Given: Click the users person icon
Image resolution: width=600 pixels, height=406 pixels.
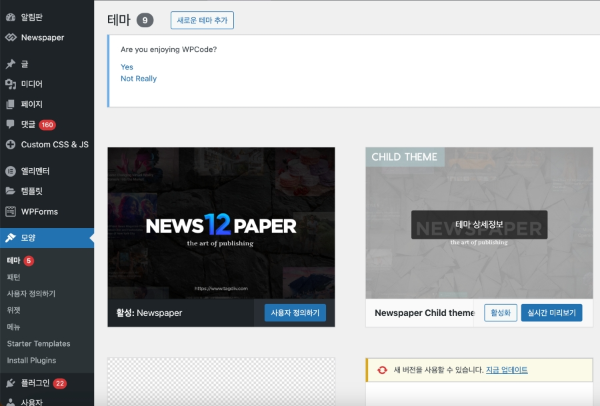Looking at the screenshot, I should click(x=11, y=402).
